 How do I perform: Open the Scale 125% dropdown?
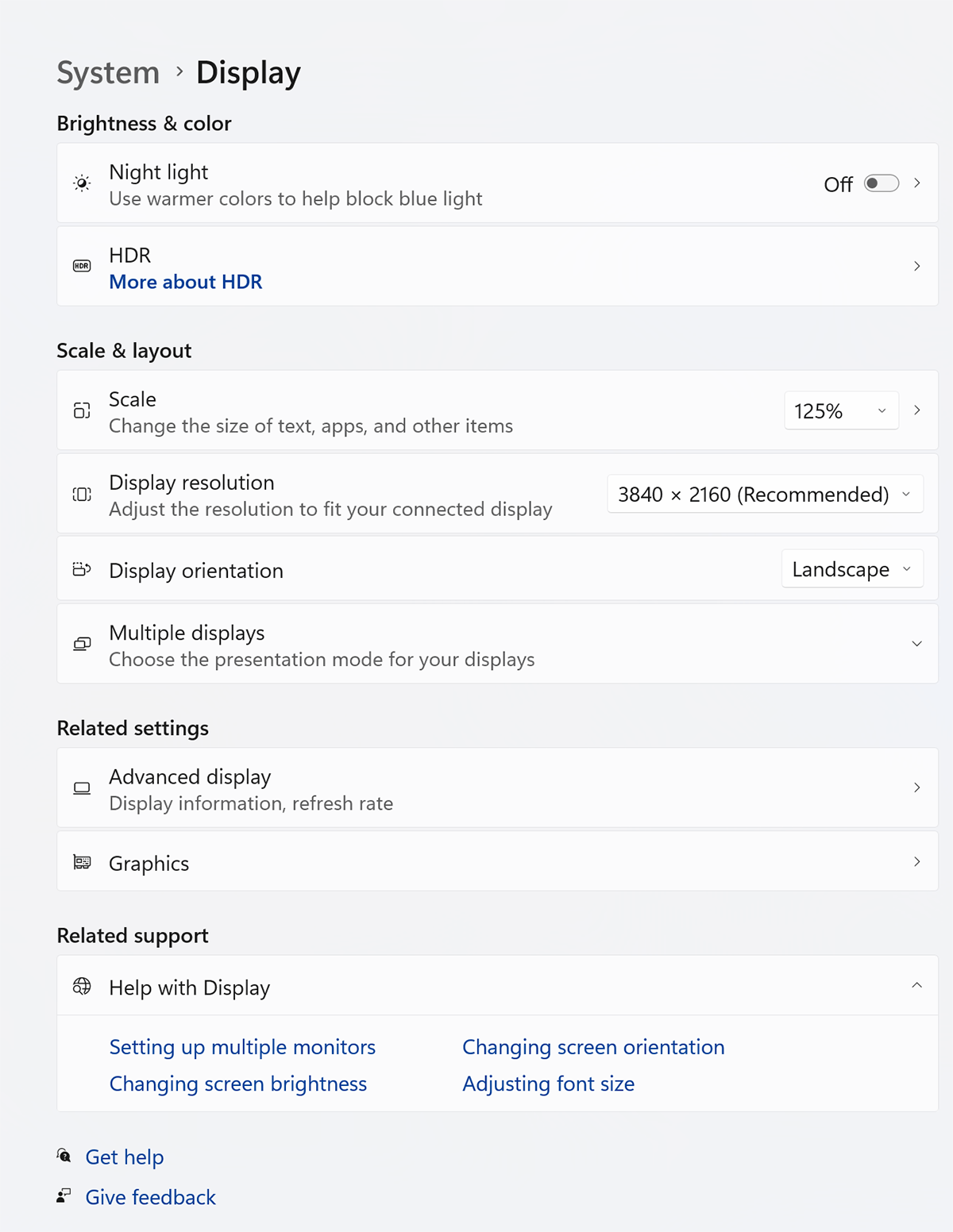pyautogui.click(x=841, y=410)
